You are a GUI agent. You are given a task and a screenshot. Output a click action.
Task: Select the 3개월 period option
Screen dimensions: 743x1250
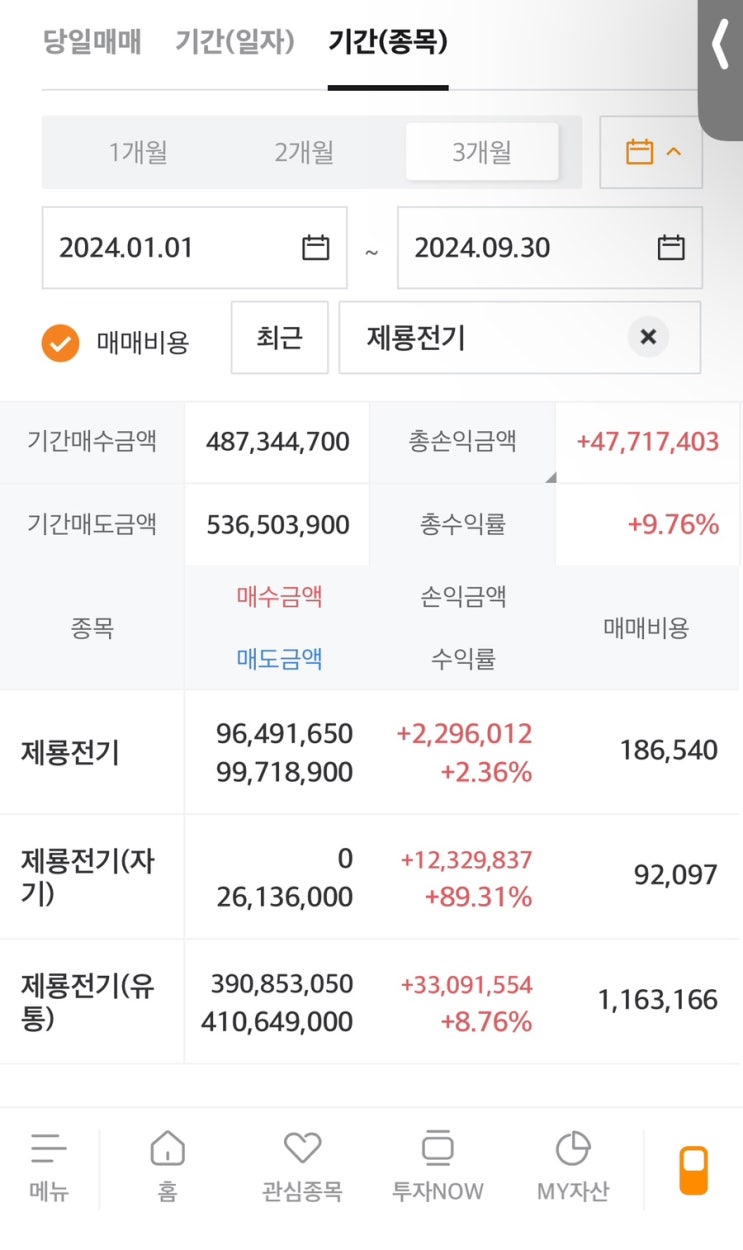pyautogui.click(x=481, y=153)
